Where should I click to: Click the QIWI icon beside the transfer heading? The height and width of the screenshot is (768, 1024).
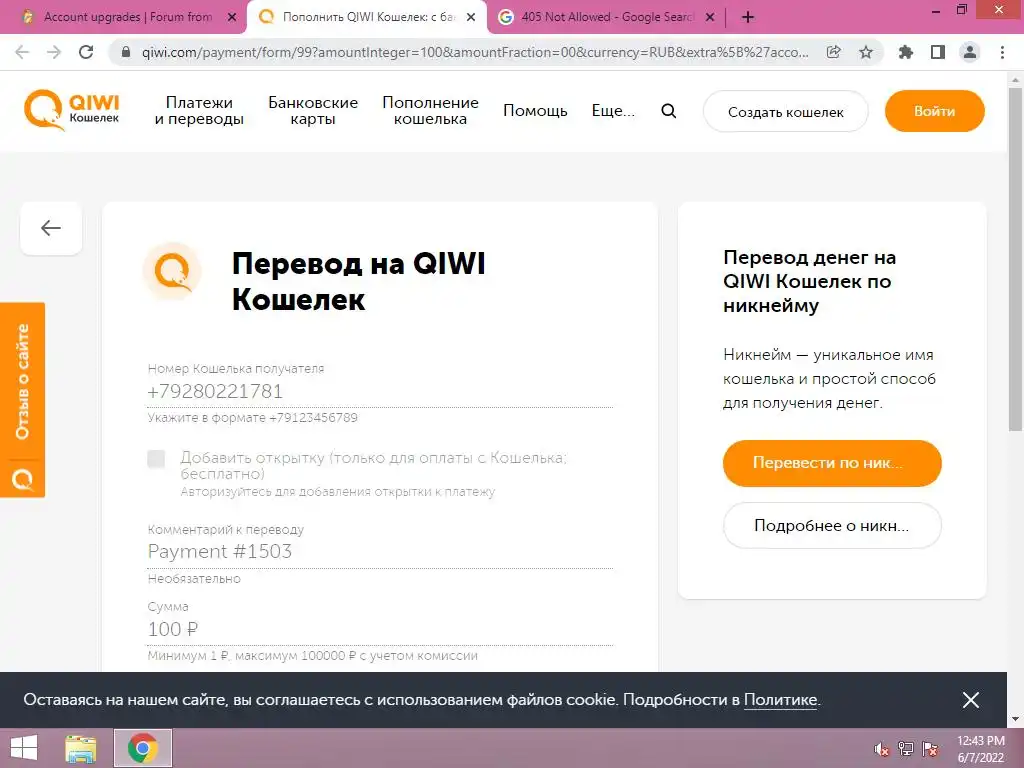pos(172,271)
